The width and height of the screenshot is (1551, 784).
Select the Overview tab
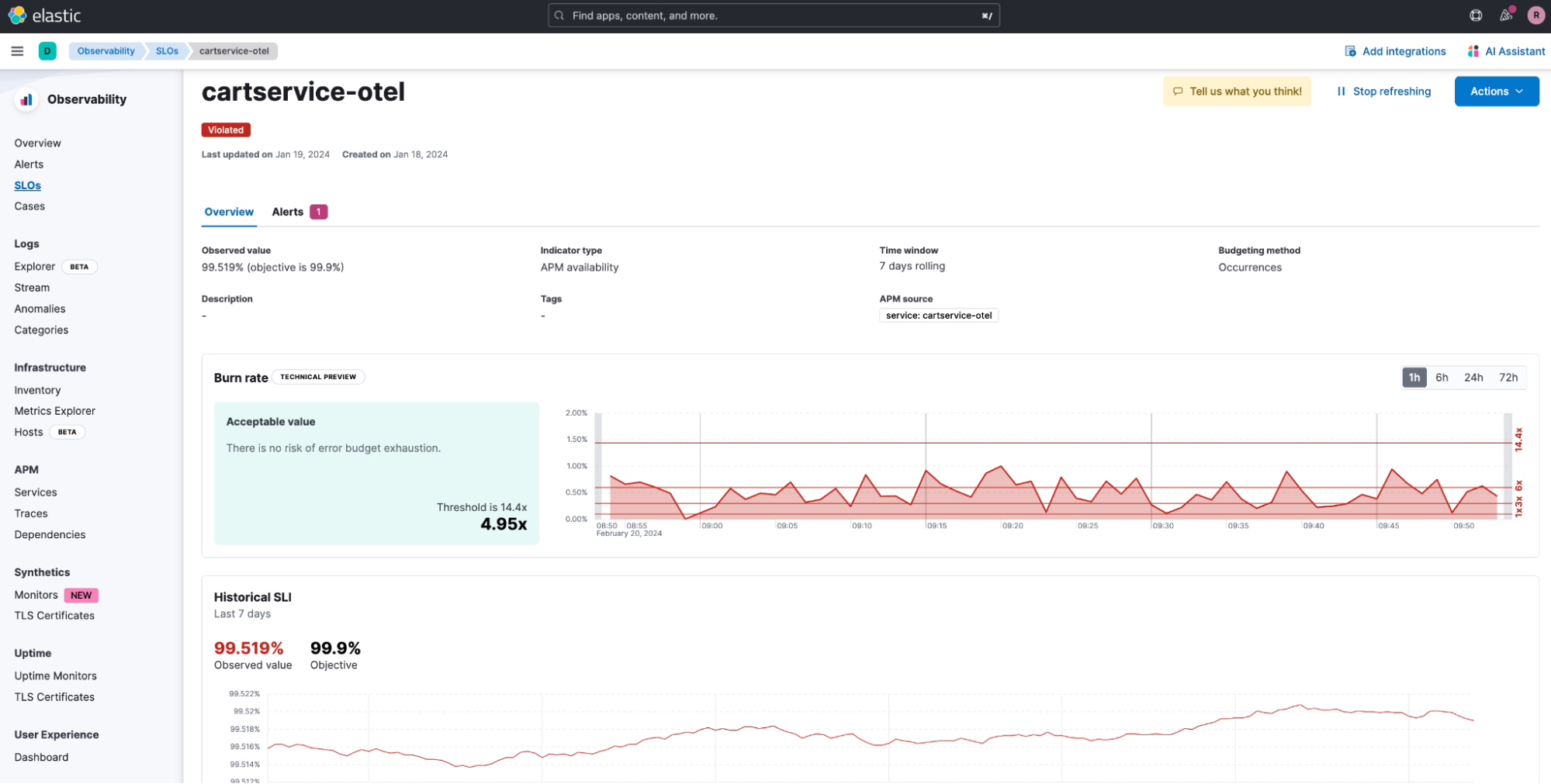coord(229,212)
